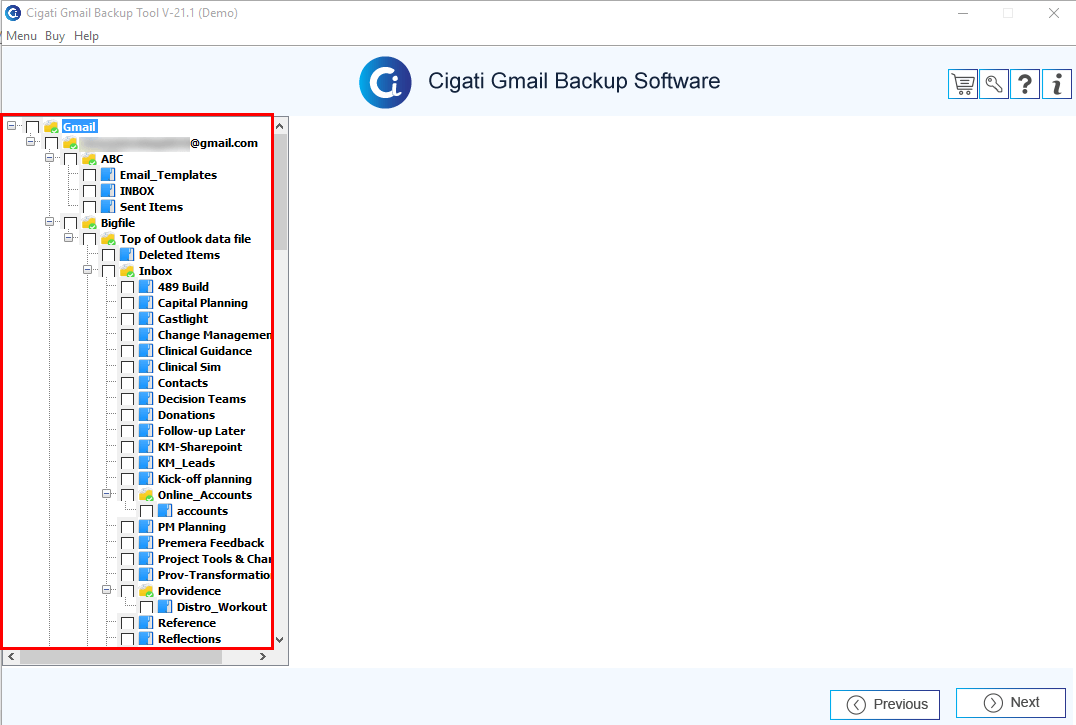Click the app icon in title bar
The height and width of the screenshot is (725, 1076).
pos(13,12)
